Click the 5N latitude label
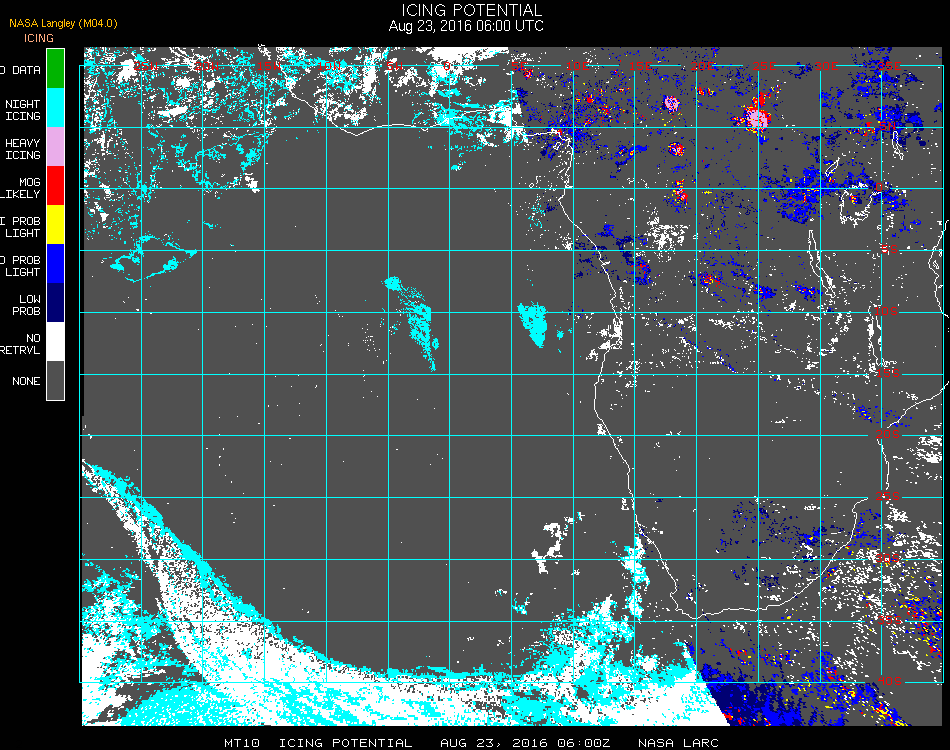Screen dimensions: 950x750 click(886, 126)
